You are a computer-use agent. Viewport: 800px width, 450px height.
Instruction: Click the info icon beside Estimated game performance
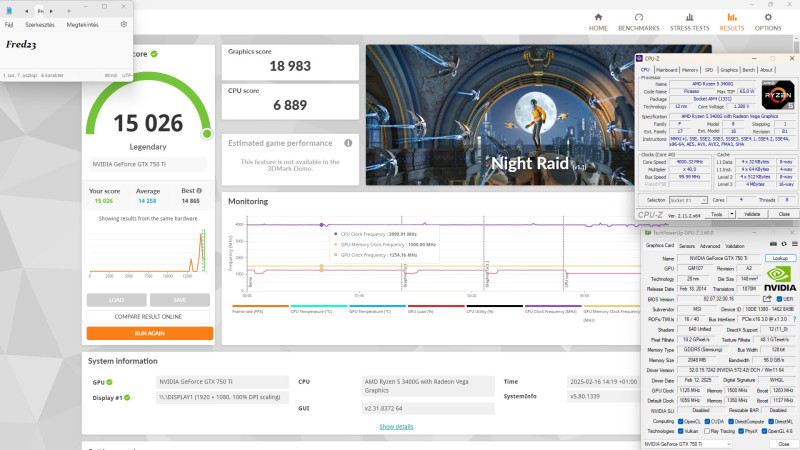[x=348, y=143]
